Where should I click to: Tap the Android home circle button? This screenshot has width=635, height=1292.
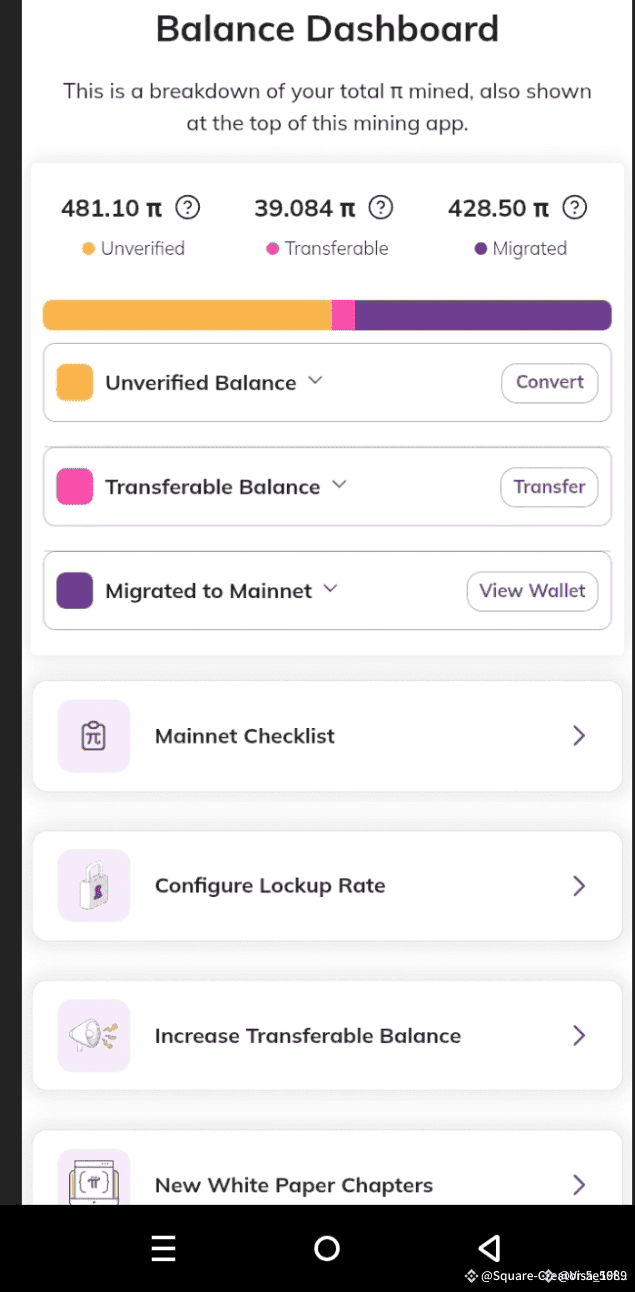click(327, 1248)
